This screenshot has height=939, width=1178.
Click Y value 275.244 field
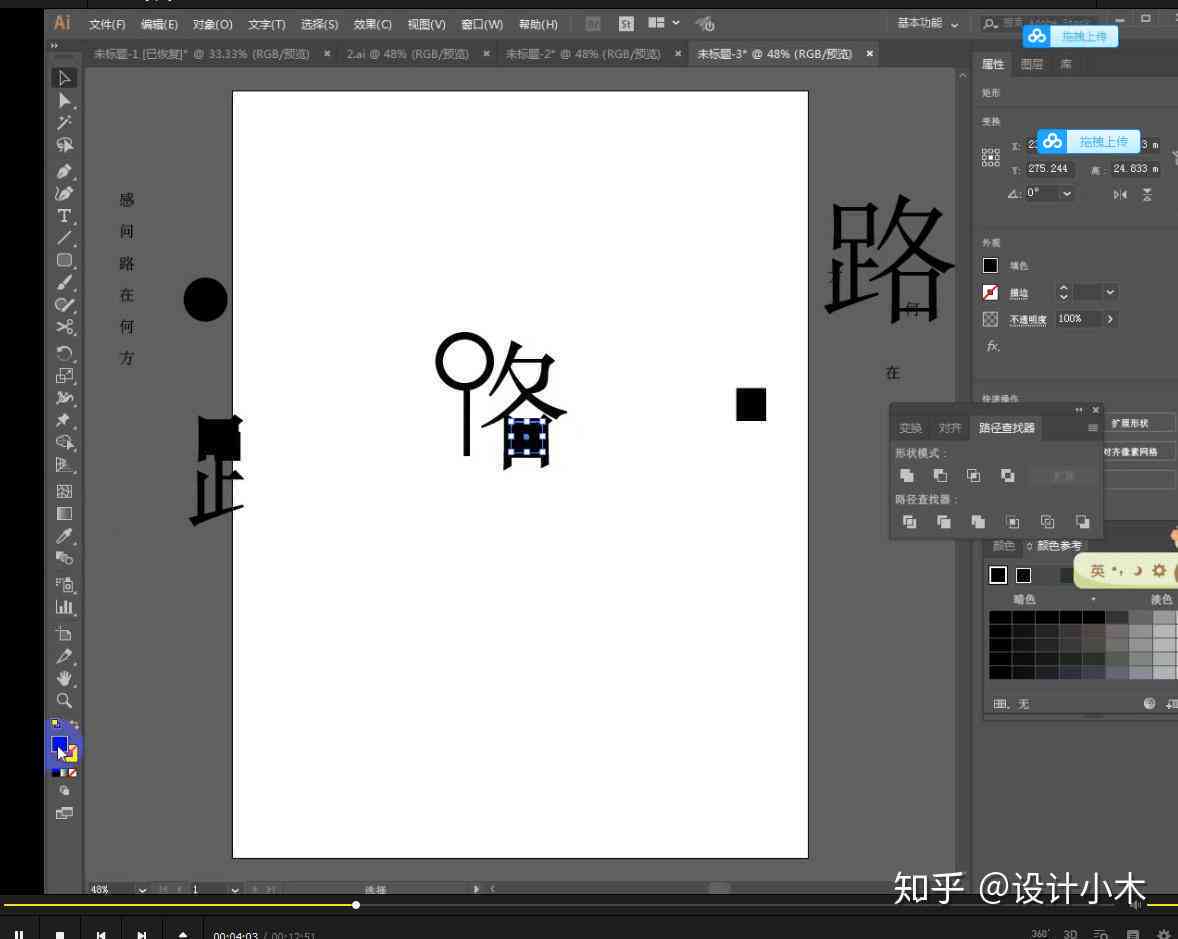1050,169
